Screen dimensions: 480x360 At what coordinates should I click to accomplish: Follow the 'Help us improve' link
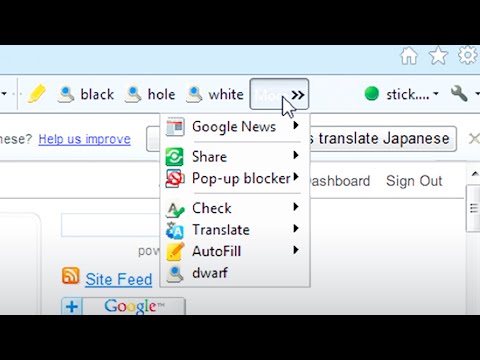(x=84, y=139)
